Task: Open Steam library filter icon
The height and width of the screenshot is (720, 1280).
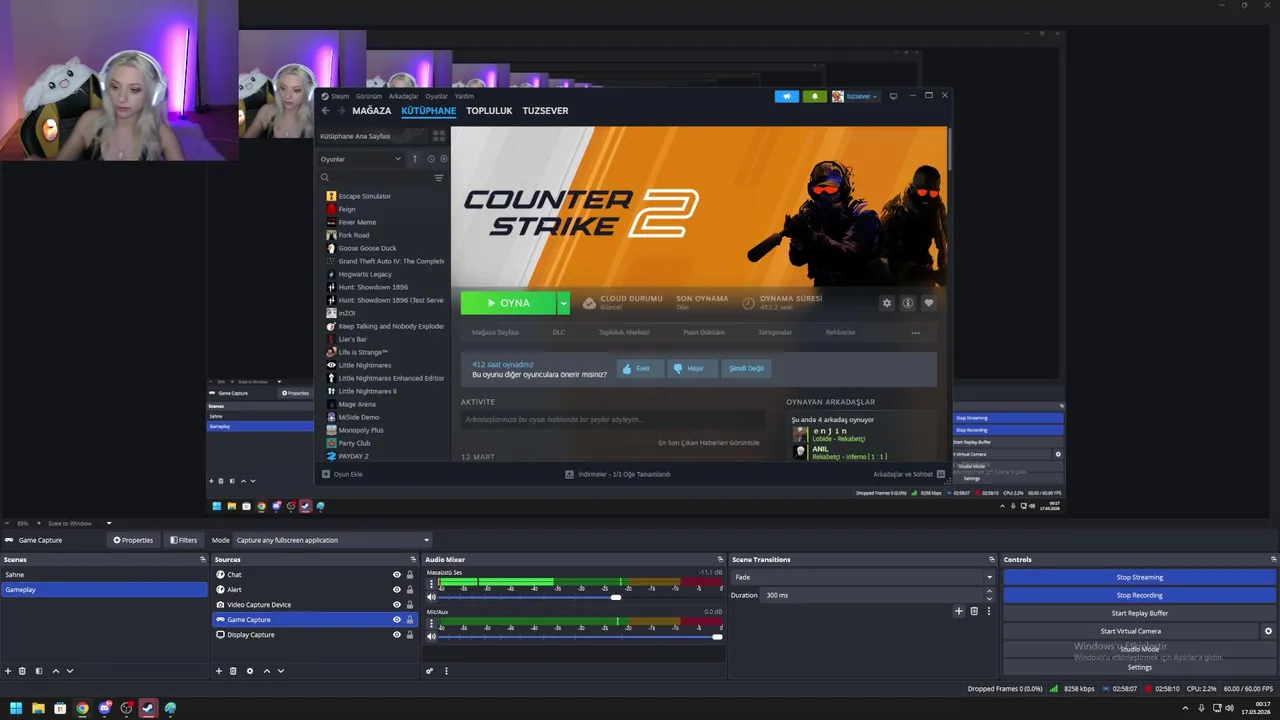Action: [439, 178]
